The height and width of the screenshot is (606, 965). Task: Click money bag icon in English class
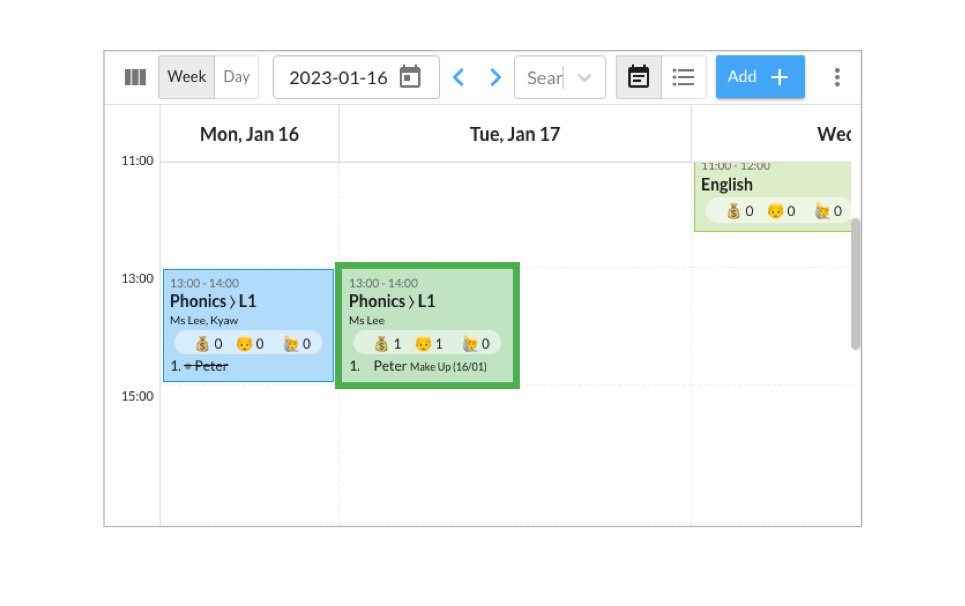tap(734, 212)
